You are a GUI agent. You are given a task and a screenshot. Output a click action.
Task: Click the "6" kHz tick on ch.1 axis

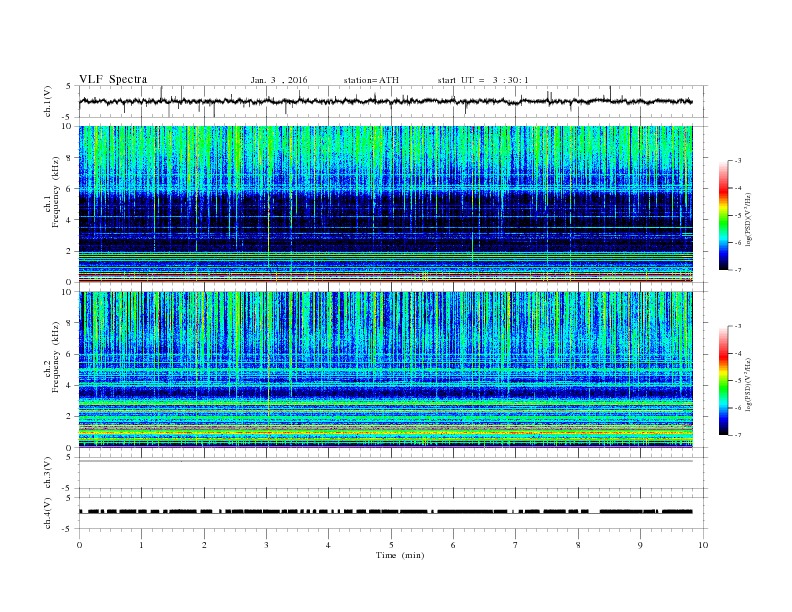[x=69, y=189]
